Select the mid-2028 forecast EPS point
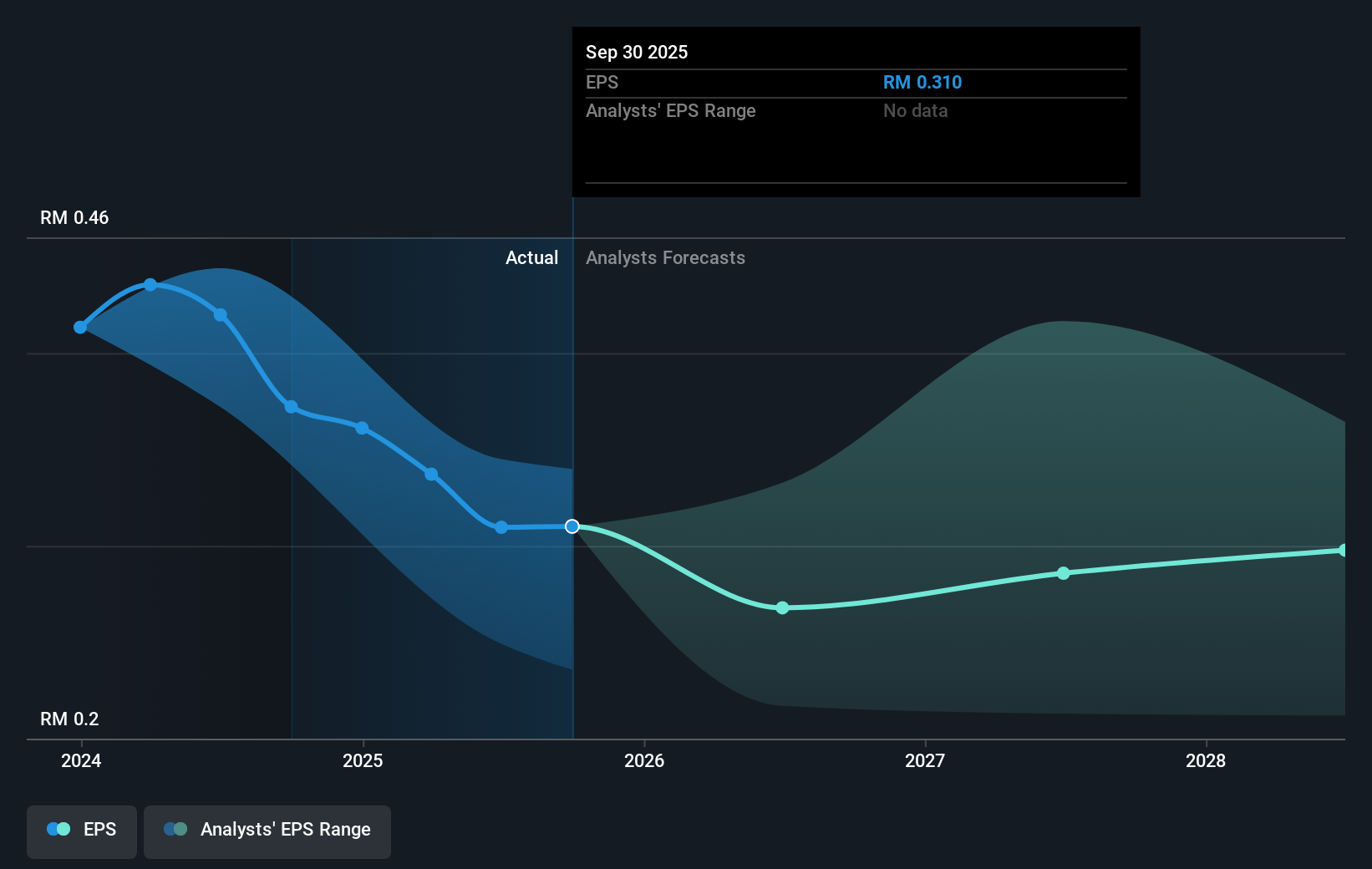This screenshot has height=869, width=1372. click(1343, 550)
